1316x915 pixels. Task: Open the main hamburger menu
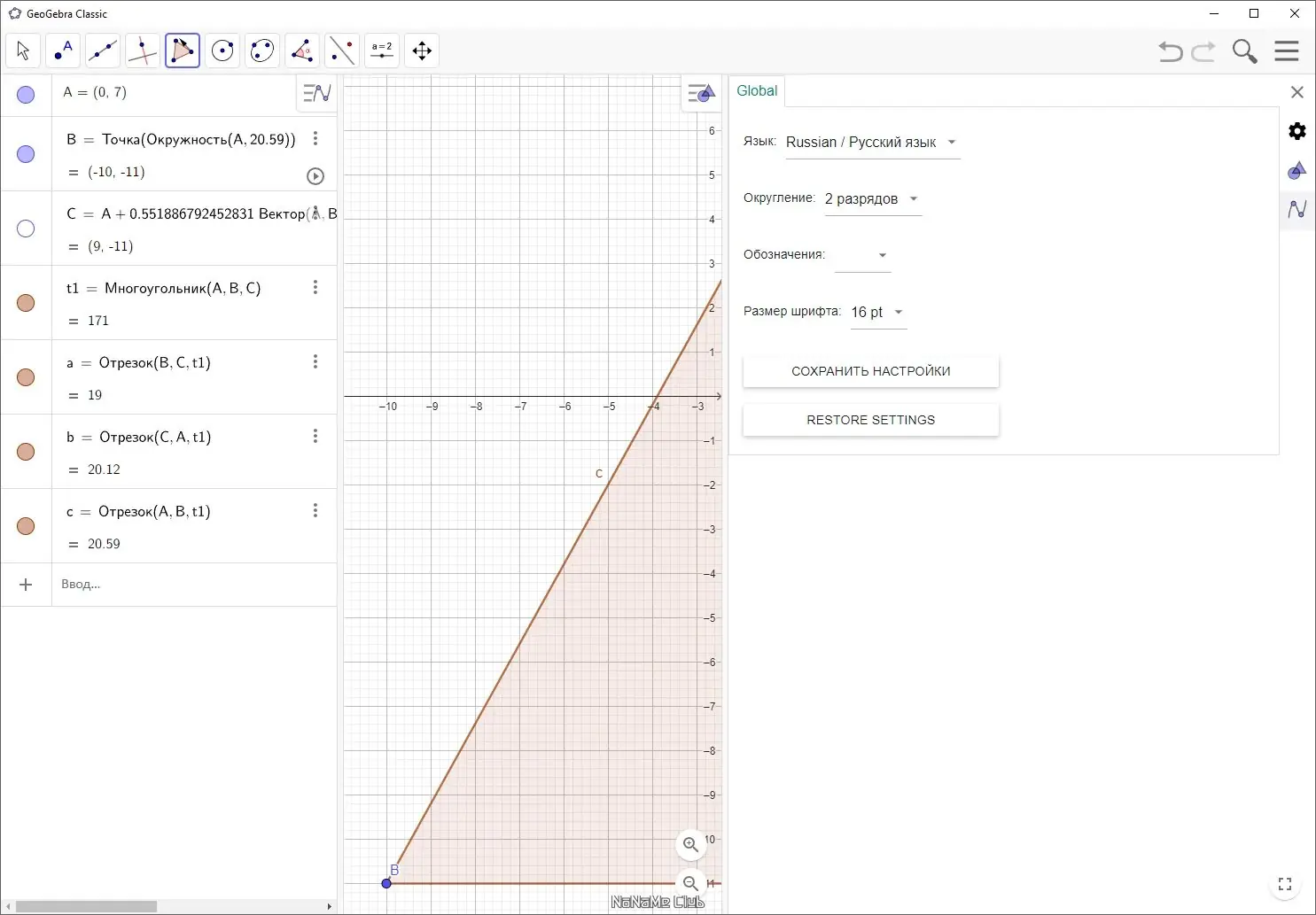tap(1287, 50)
